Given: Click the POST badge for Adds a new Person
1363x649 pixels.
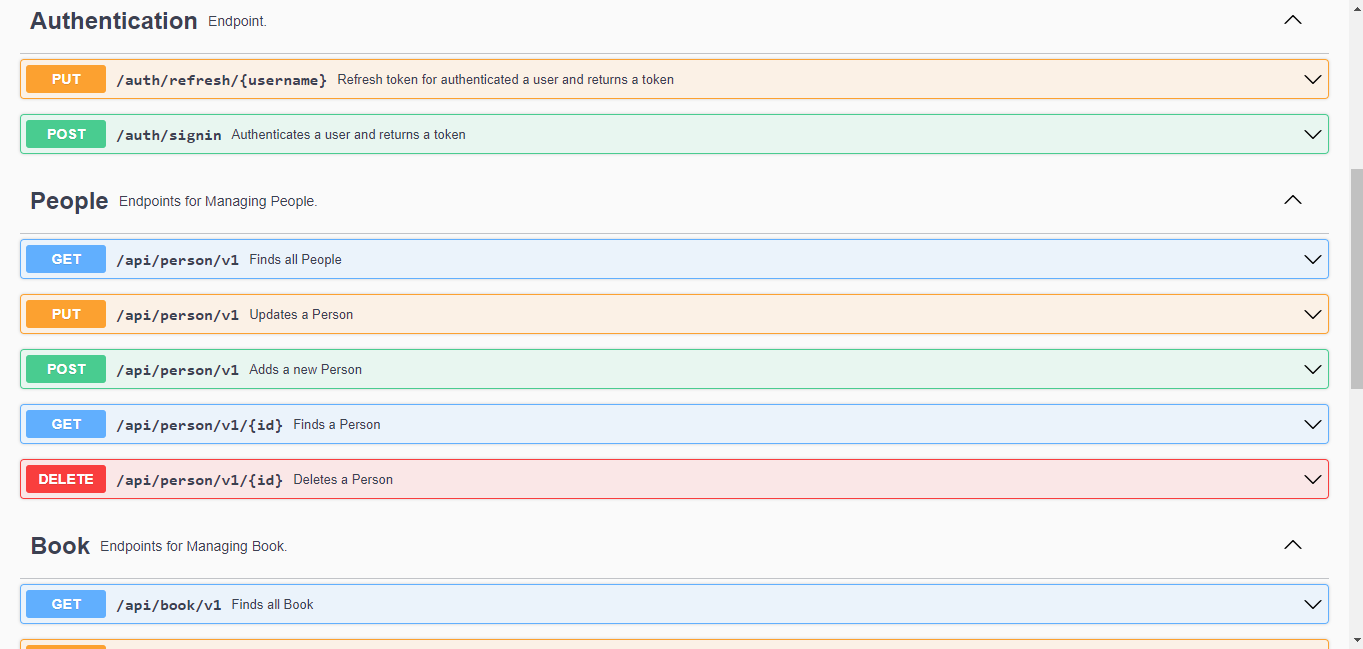Looking at the screenshot, I should 66,369.
